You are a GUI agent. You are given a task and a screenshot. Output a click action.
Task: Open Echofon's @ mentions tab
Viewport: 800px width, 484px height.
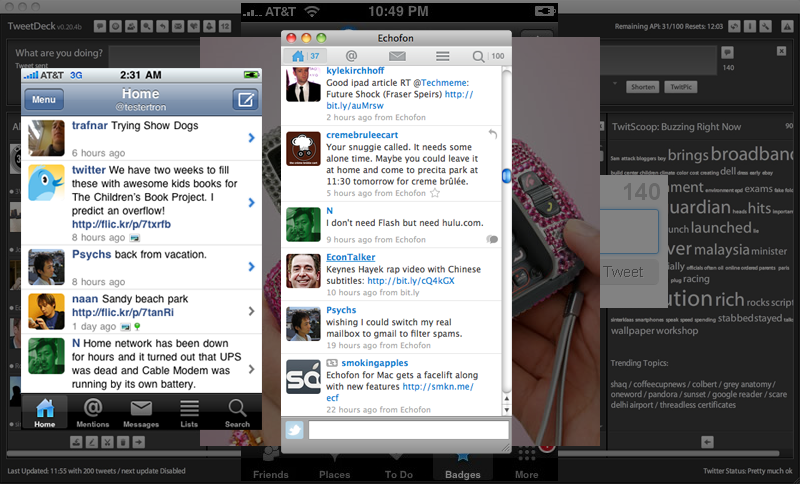[351, 56]
